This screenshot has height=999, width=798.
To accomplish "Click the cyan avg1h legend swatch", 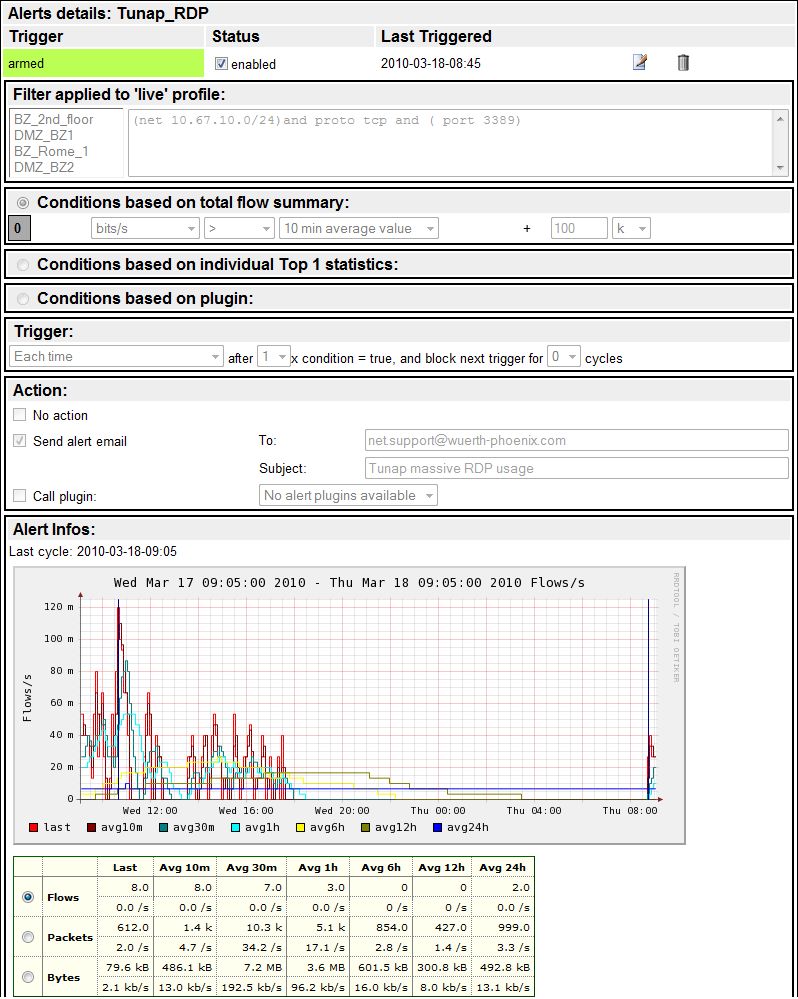I will click(x=236, y=828).
